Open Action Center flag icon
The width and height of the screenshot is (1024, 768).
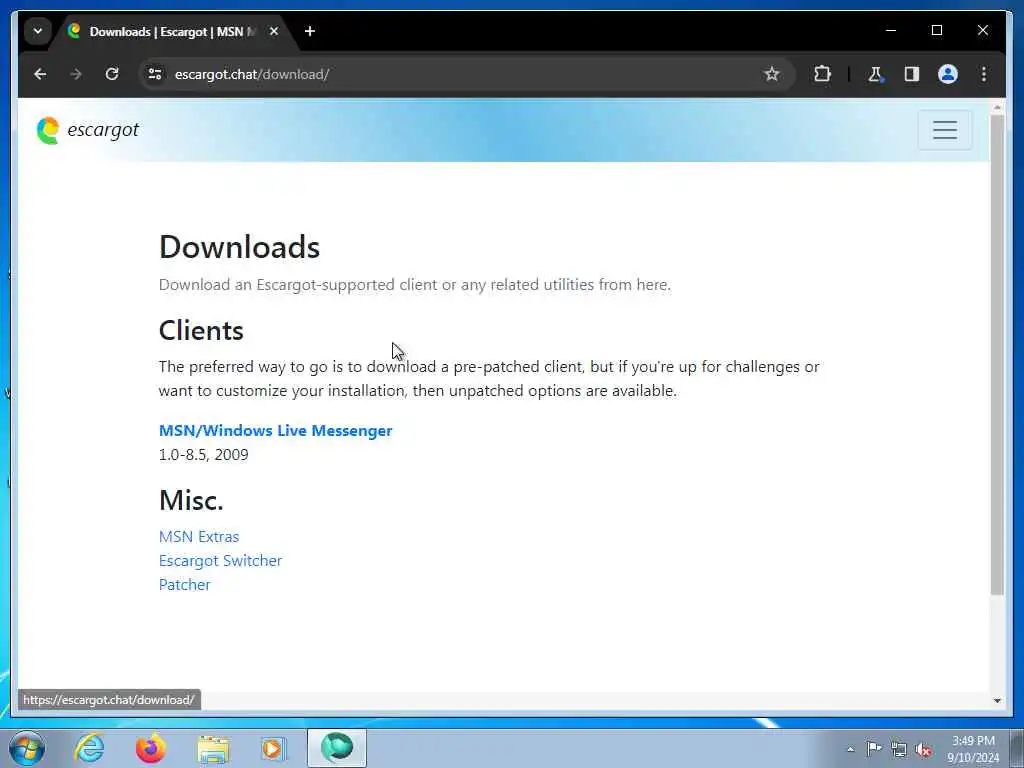coord(874,748)
